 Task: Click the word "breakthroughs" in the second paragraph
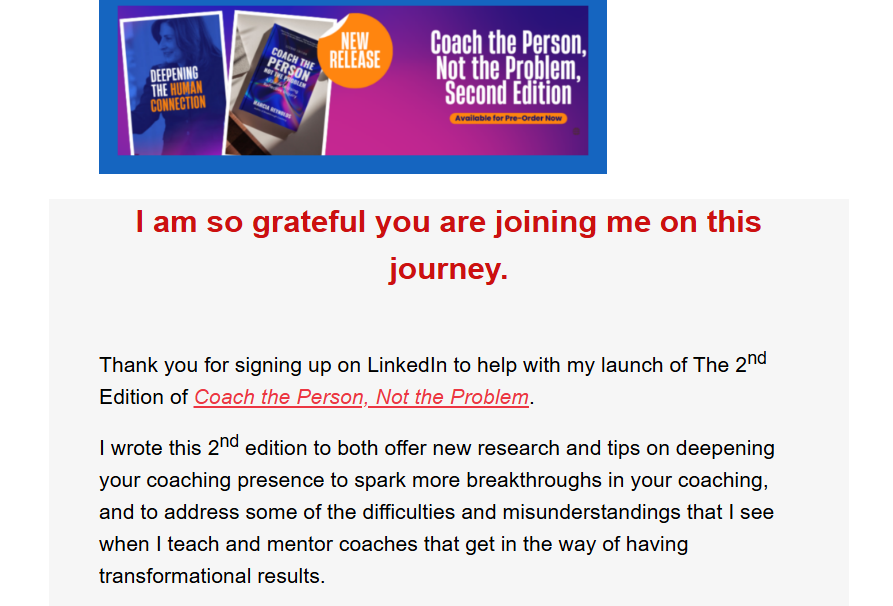527,480
